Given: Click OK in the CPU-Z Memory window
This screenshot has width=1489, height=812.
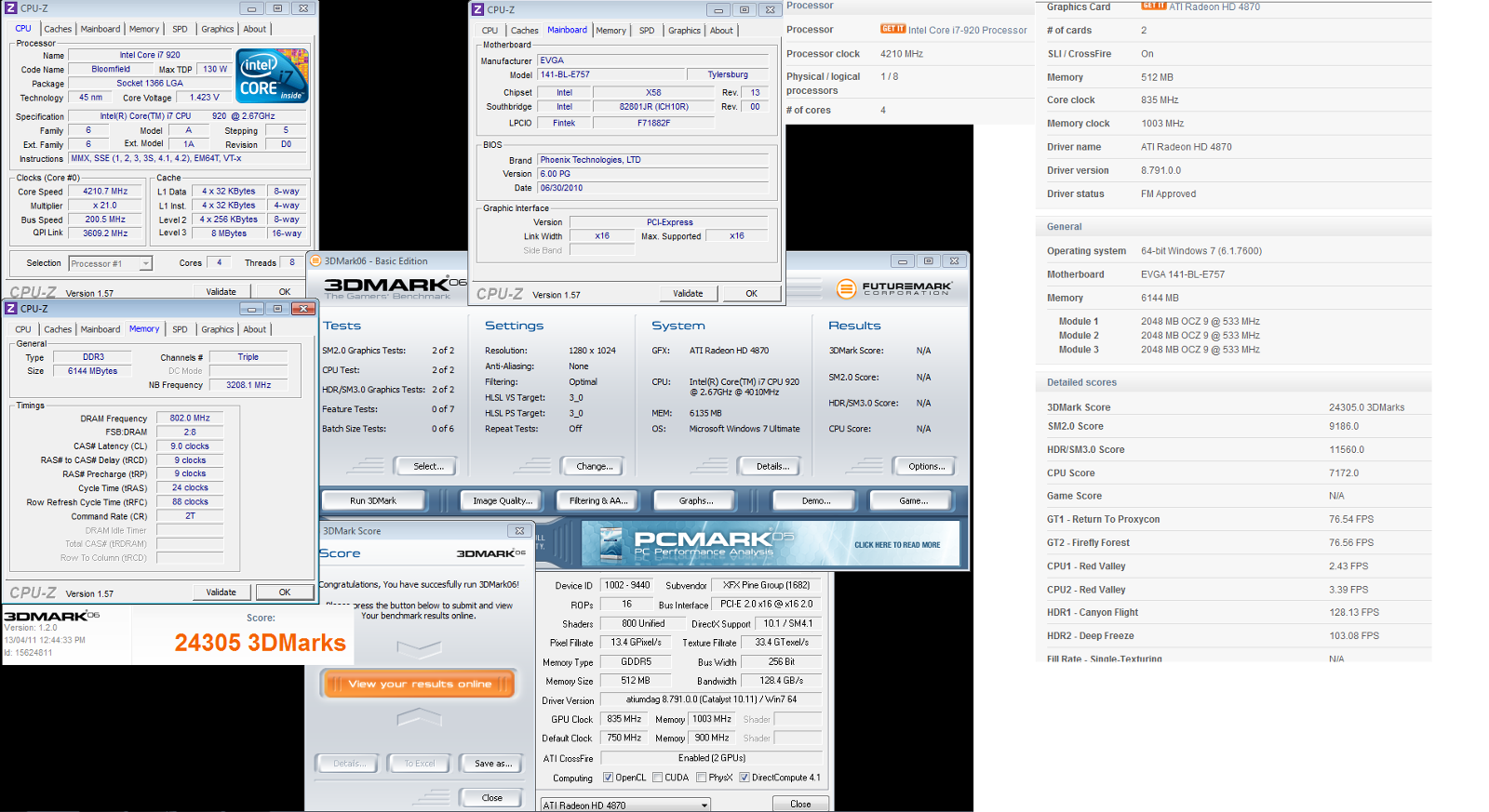Looking at the screenshot, I should [x=285, y=592].
